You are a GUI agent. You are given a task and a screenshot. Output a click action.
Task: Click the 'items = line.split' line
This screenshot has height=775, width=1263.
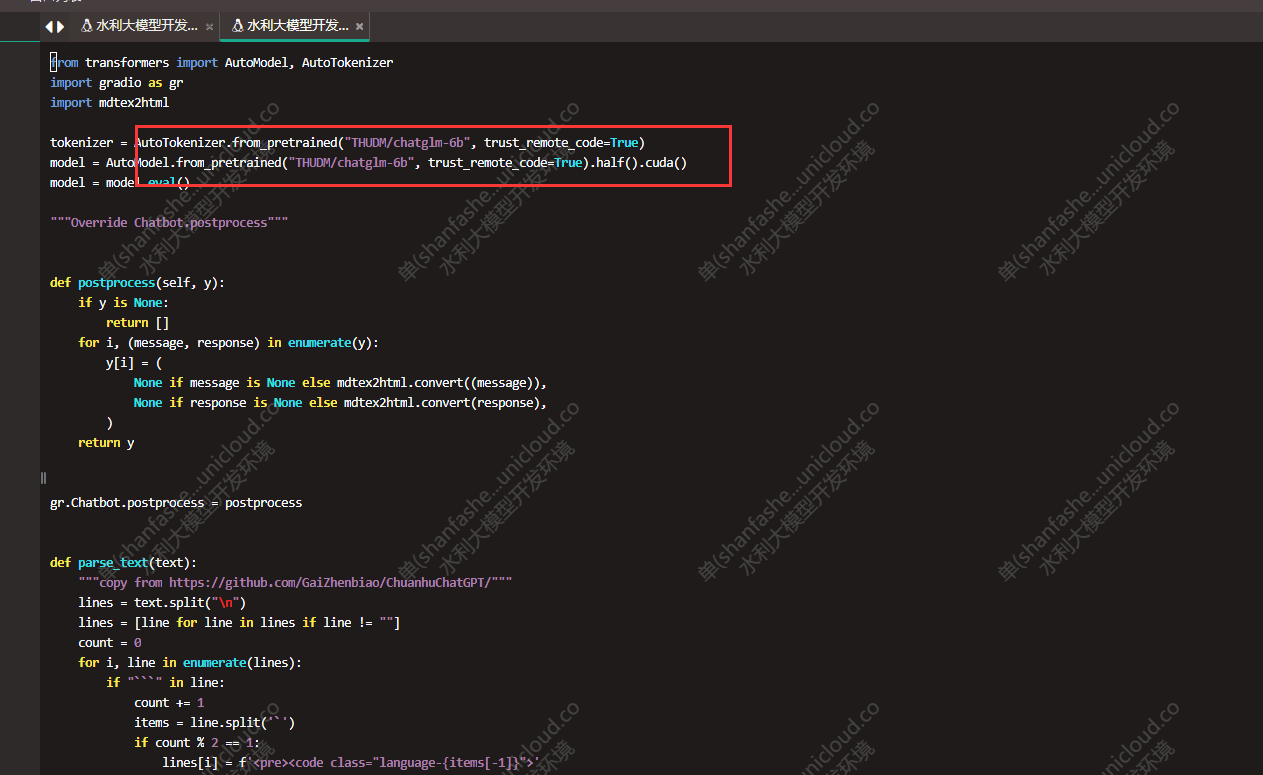pos(215,722)
